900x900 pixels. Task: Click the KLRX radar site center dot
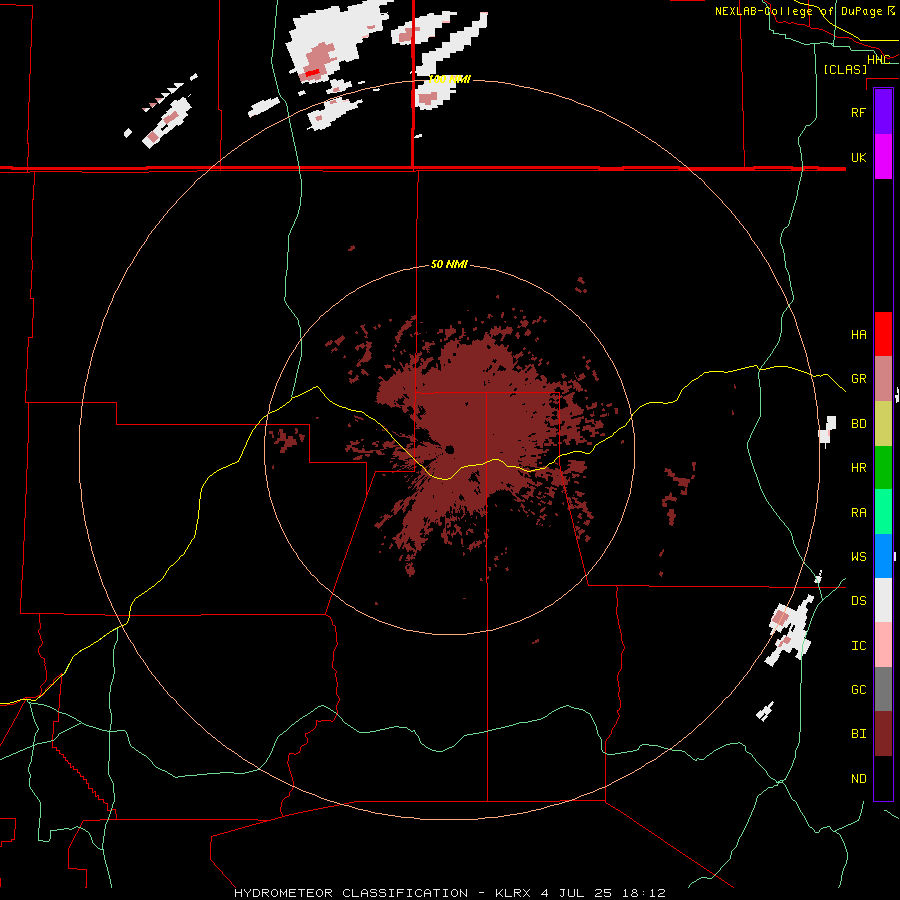click(449, 449)
